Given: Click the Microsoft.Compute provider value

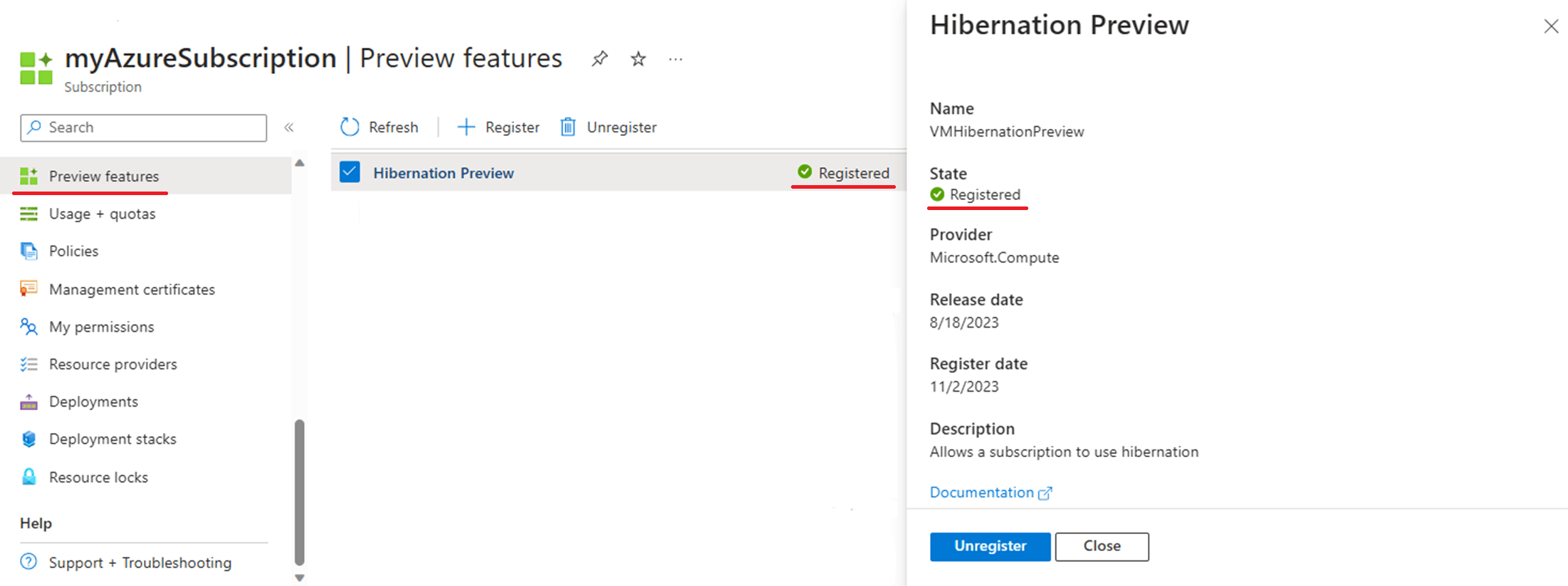Looking at the screenshot, I should [x=994, y=258].
